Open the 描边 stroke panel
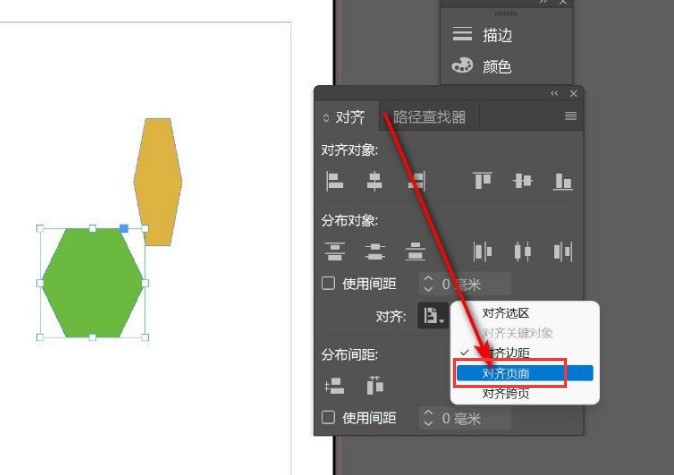674x475 pixels. tap(496, 35)
